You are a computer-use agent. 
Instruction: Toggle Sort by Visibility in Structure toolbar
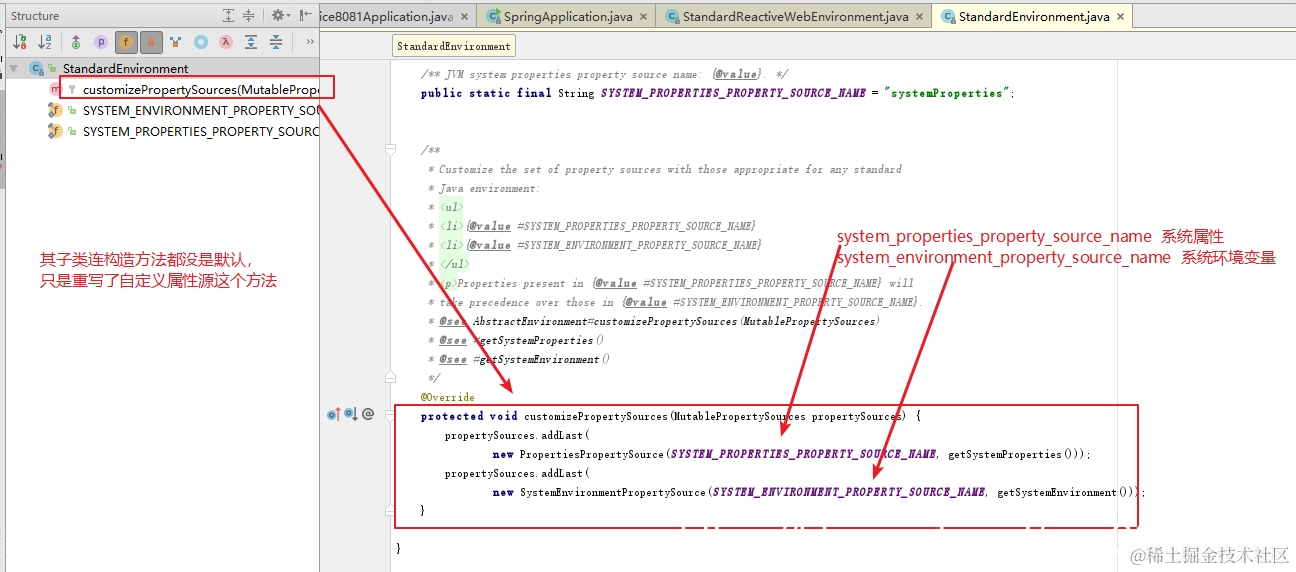(x=20, y=42)
